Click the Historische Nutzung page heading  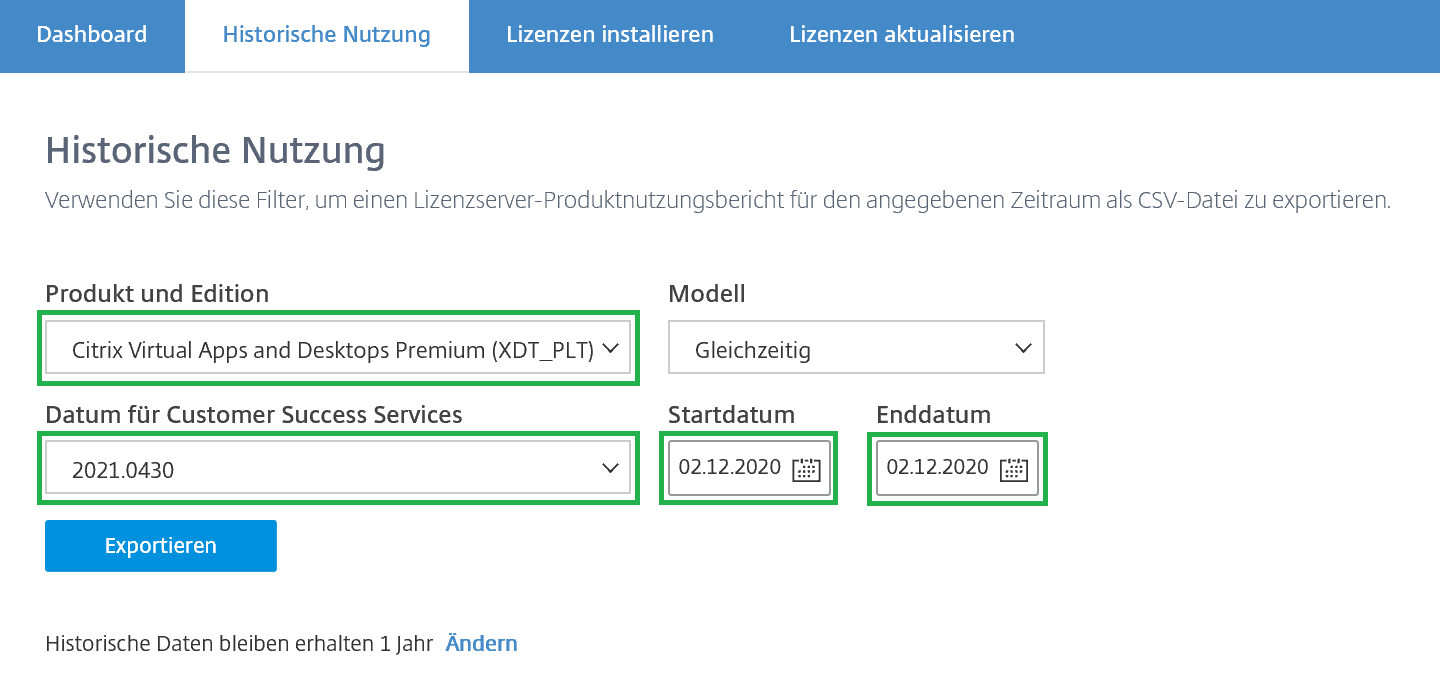pyautogui.click(x=217, y=150)
